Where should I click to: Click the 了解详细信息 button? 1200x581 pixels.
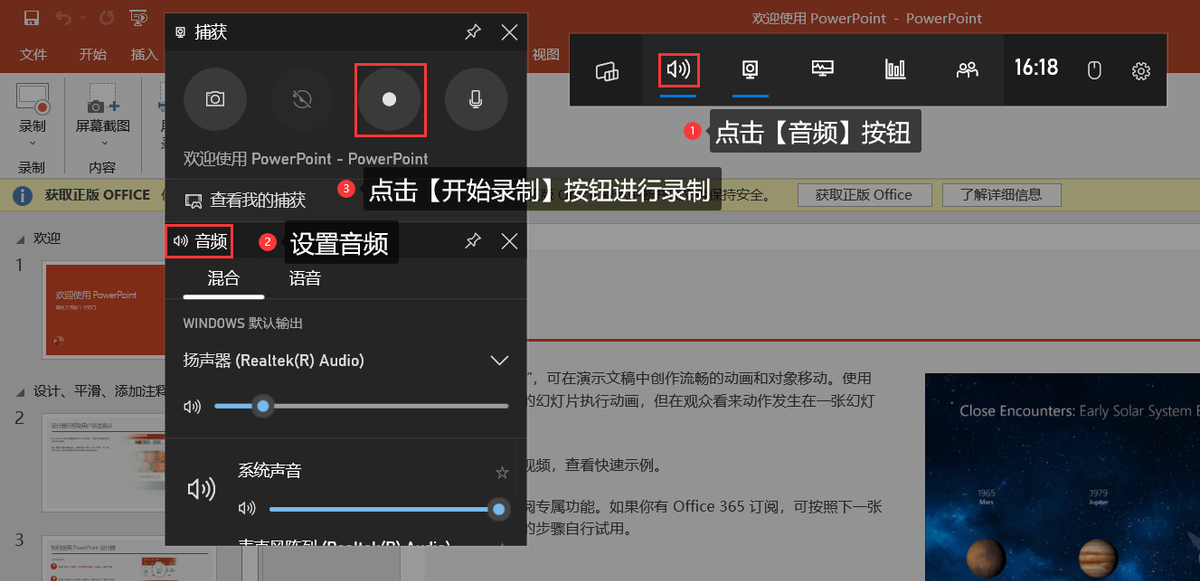pos(1001,195)
